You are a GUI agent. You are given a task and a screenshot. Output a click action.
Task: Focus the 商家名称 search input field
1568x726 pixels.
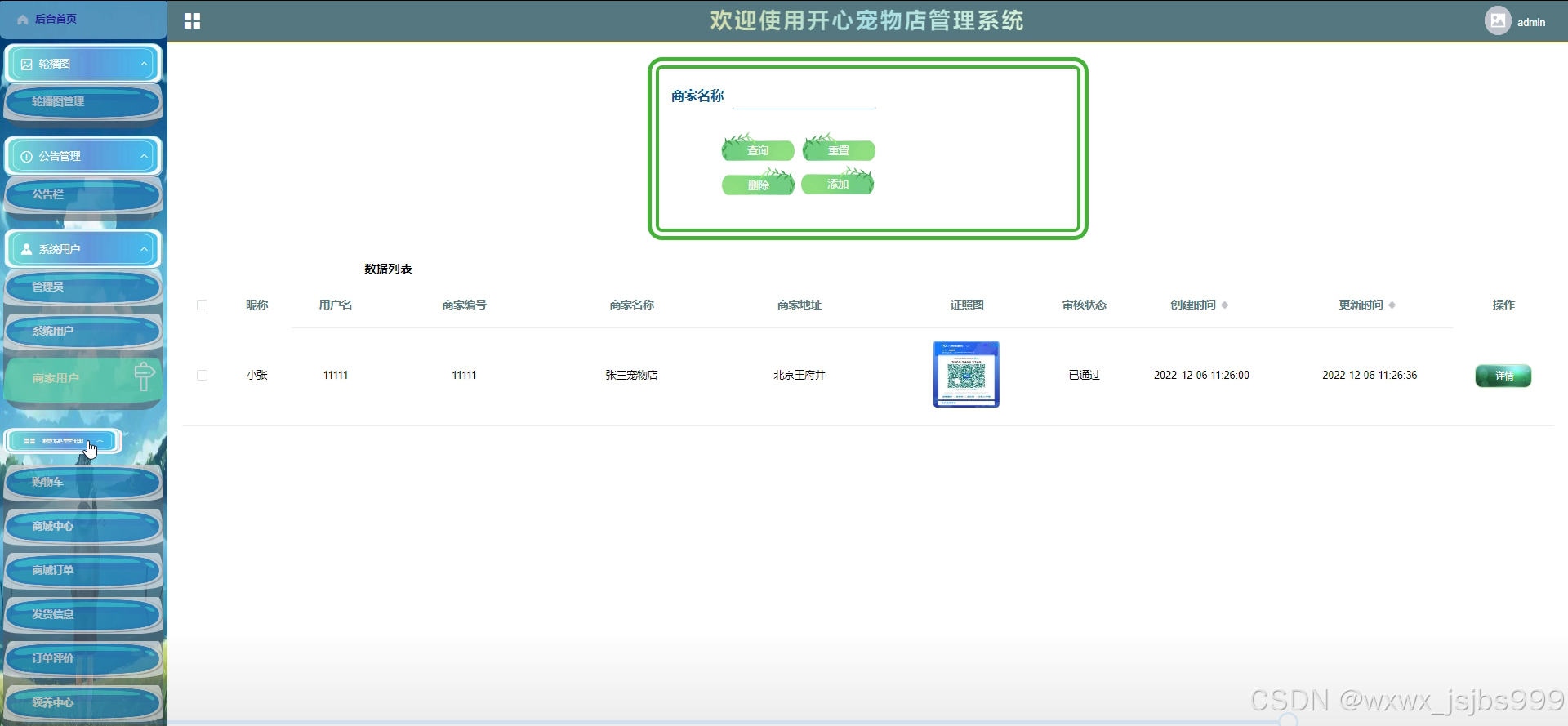(804, 97)
